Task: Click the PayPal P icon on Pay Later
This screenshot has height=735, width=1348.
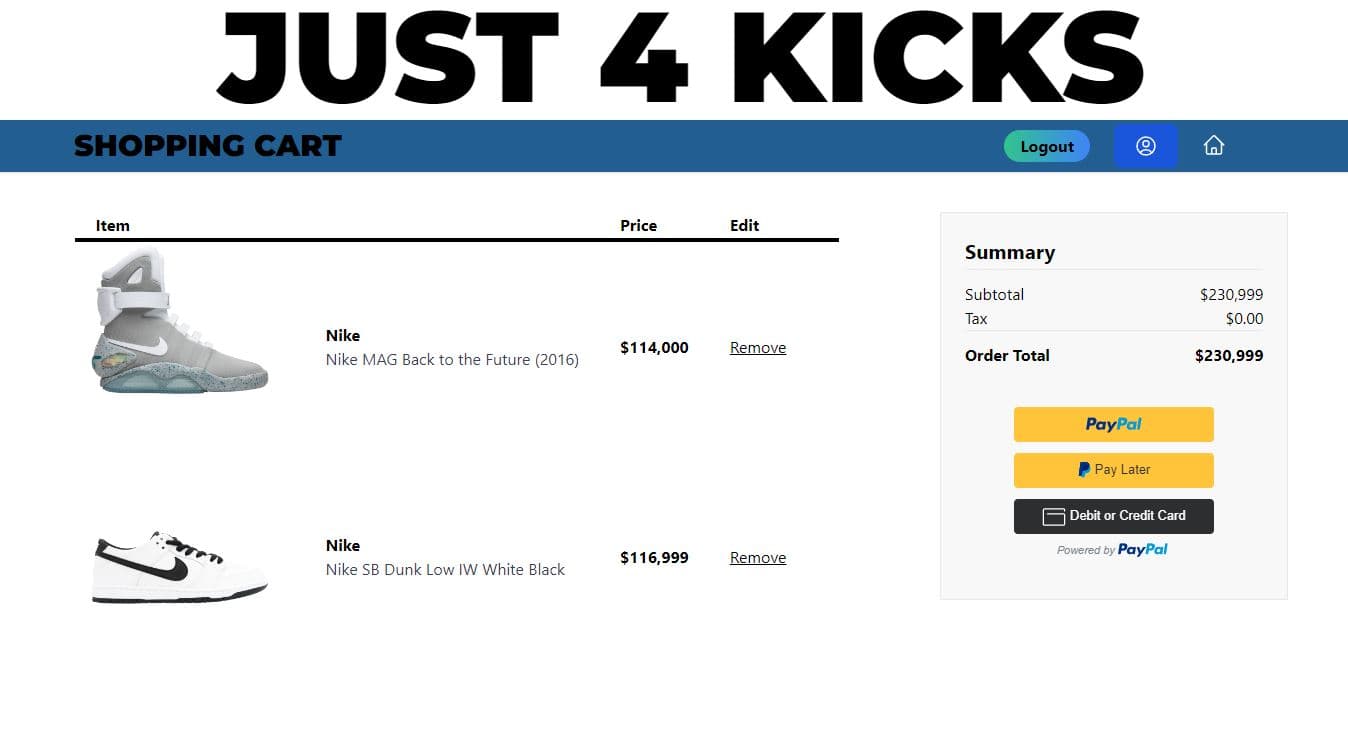Action: coord(1084,470)
